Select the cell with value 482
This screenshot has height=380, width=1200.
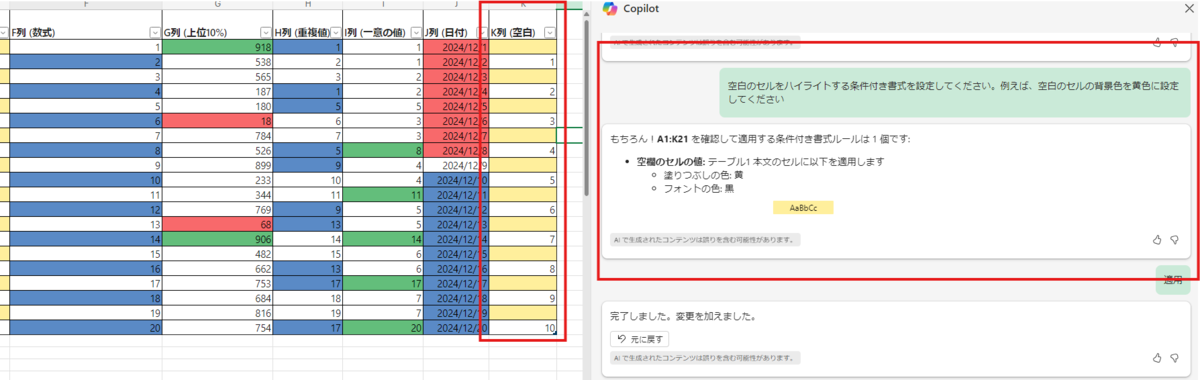[x=217, y=255]
